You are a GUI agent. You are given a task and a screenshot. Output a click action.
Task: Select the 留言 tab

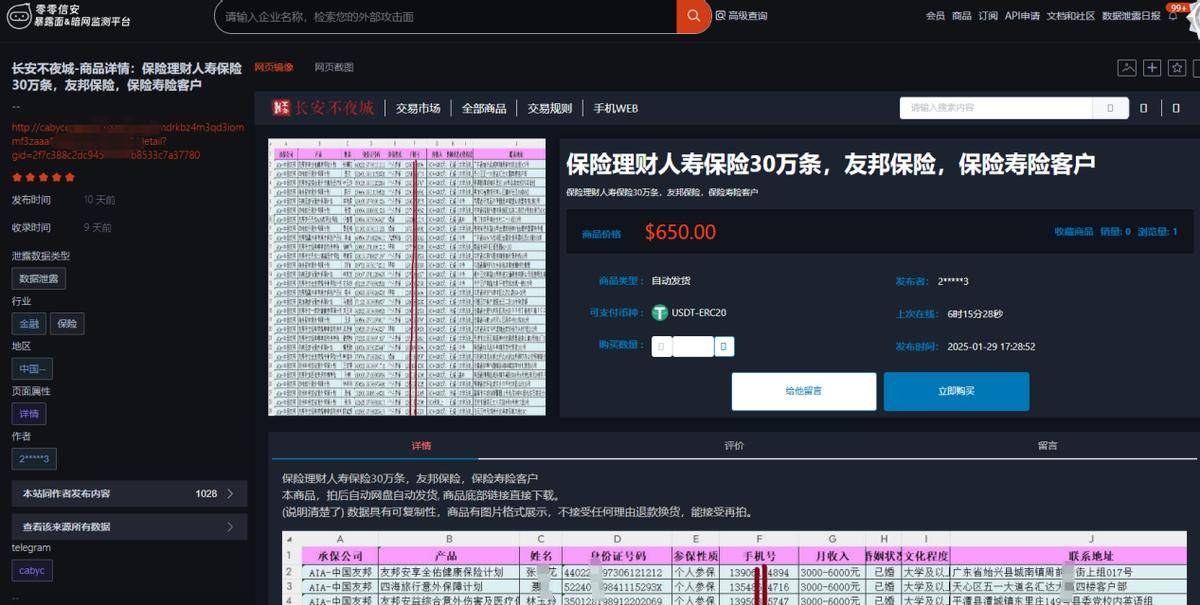click(x=1047, y=446)
